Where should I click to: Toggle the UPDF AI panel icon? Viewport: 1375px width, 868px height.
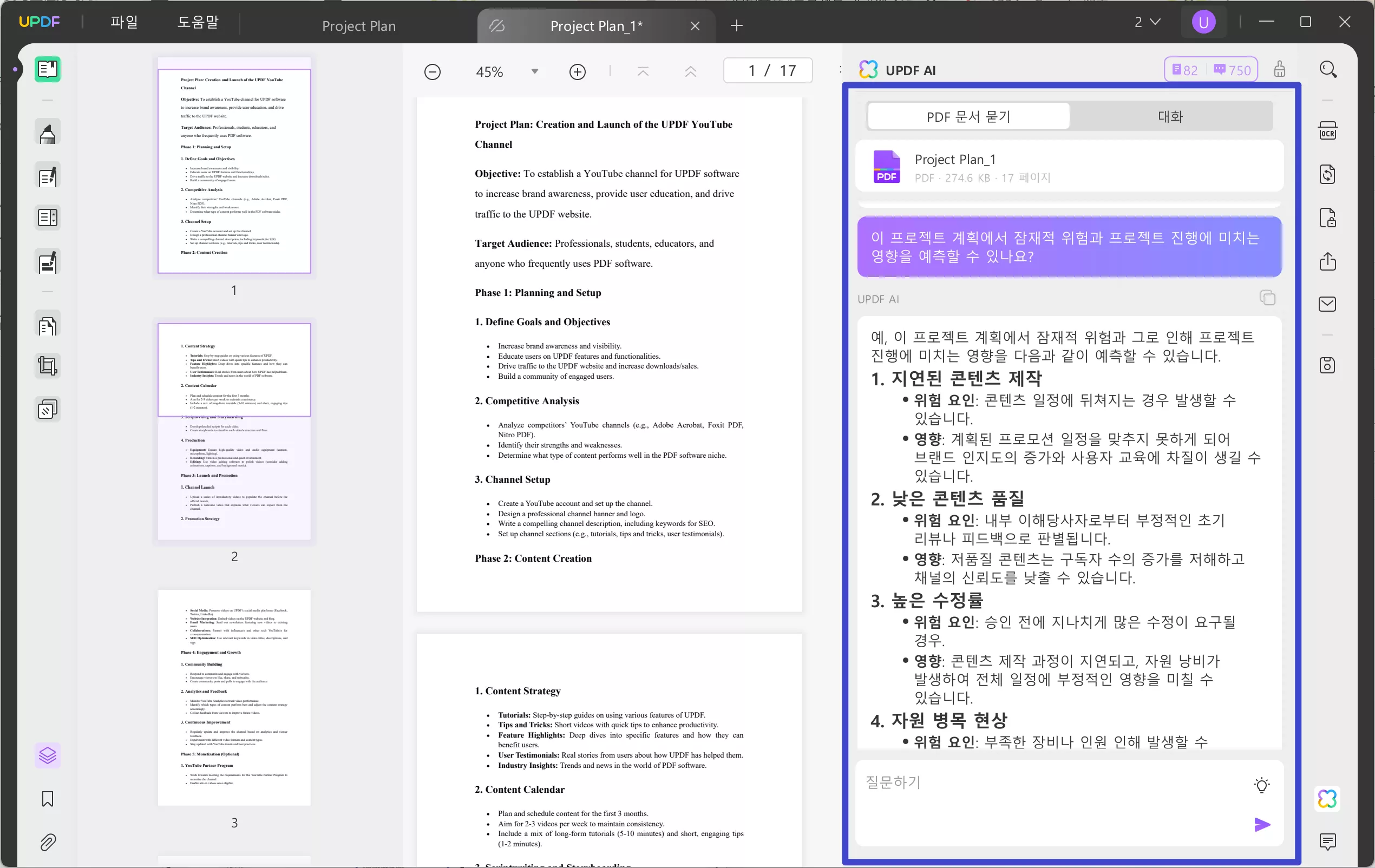pos(1327,799)
